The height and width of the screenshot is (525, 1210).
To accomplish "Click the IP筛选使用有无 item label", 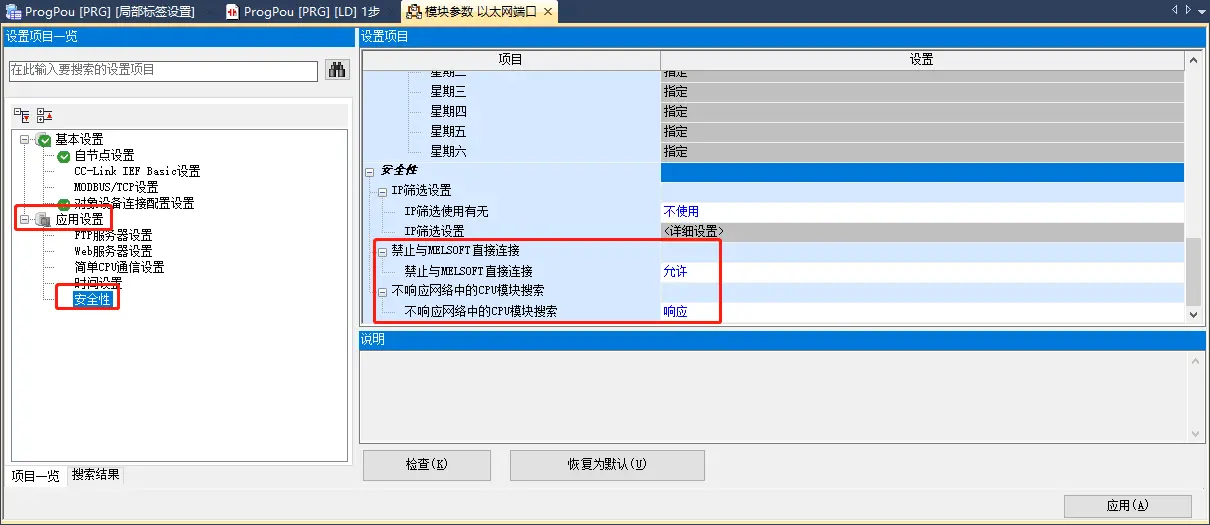I will [x=447, y=211].
